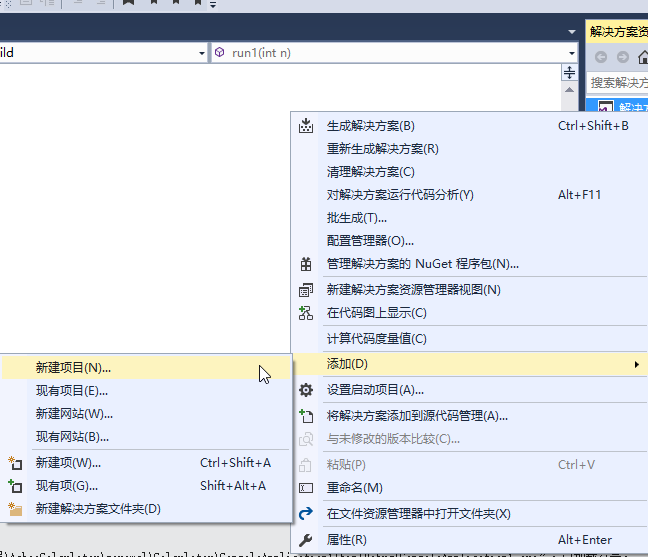Select 现有项(G)... entry
This screenshot has height=557, width=648.
pos(146,486)
